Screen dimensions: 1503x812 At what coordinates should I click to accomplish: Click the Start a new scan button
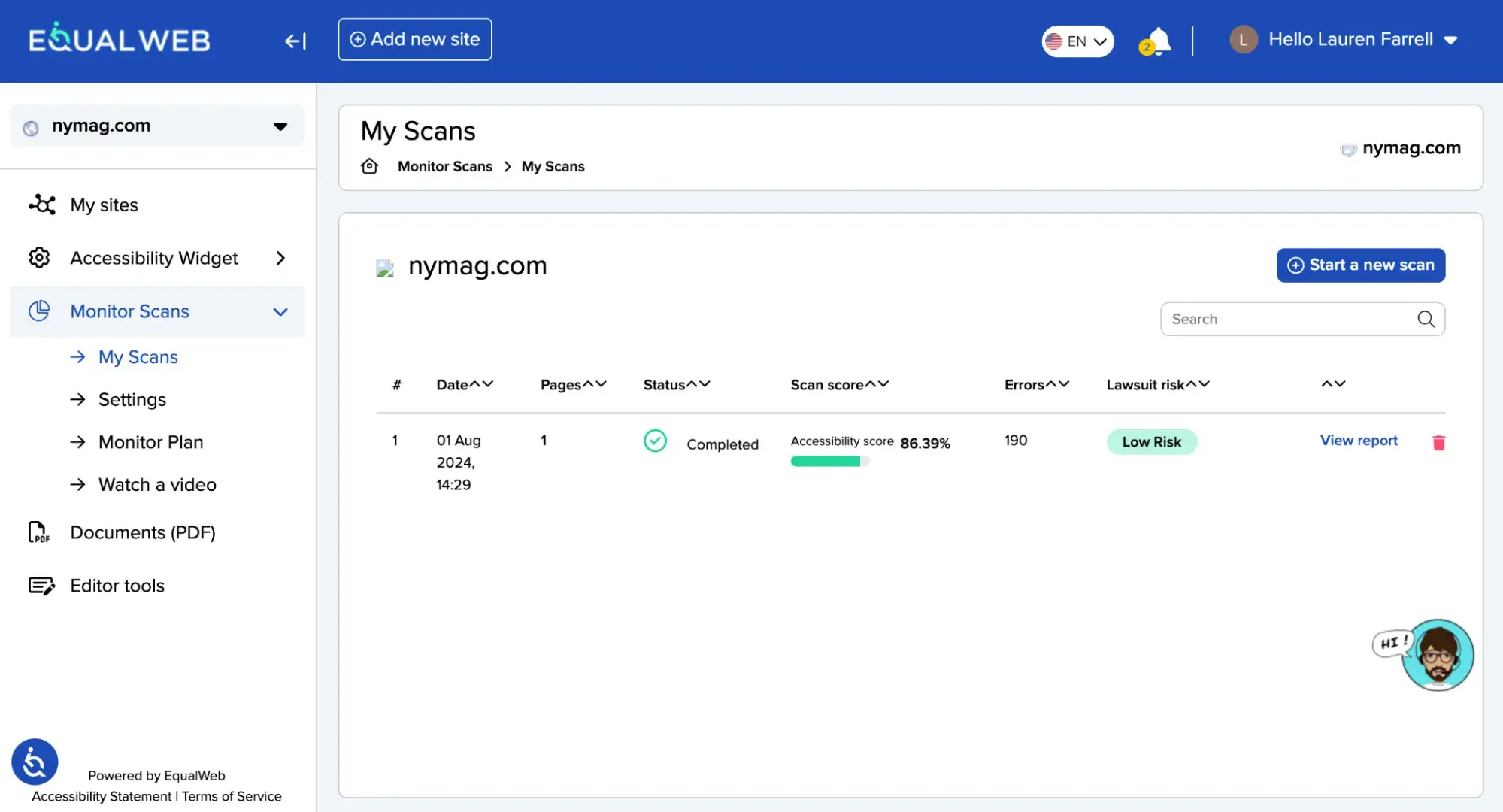[x=1361, y=265]
